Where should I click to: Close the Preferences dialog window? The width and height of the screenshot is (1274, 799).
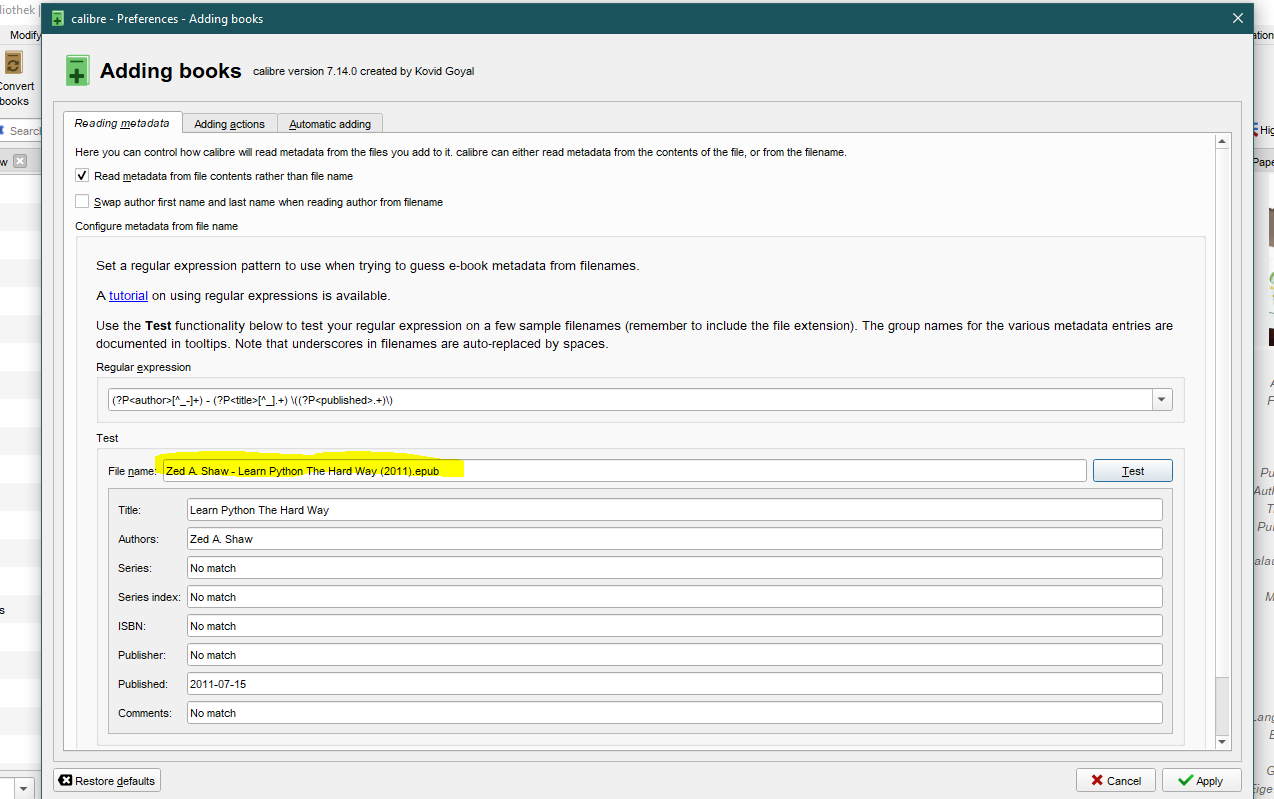[x=1238, y=19]
